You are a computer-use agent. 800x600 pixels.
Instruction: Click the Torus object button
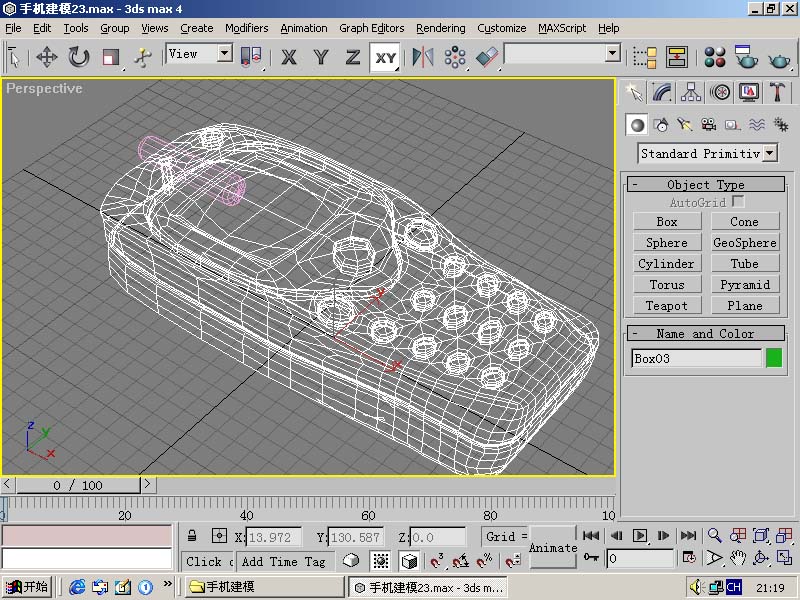[x=667, y=284]
